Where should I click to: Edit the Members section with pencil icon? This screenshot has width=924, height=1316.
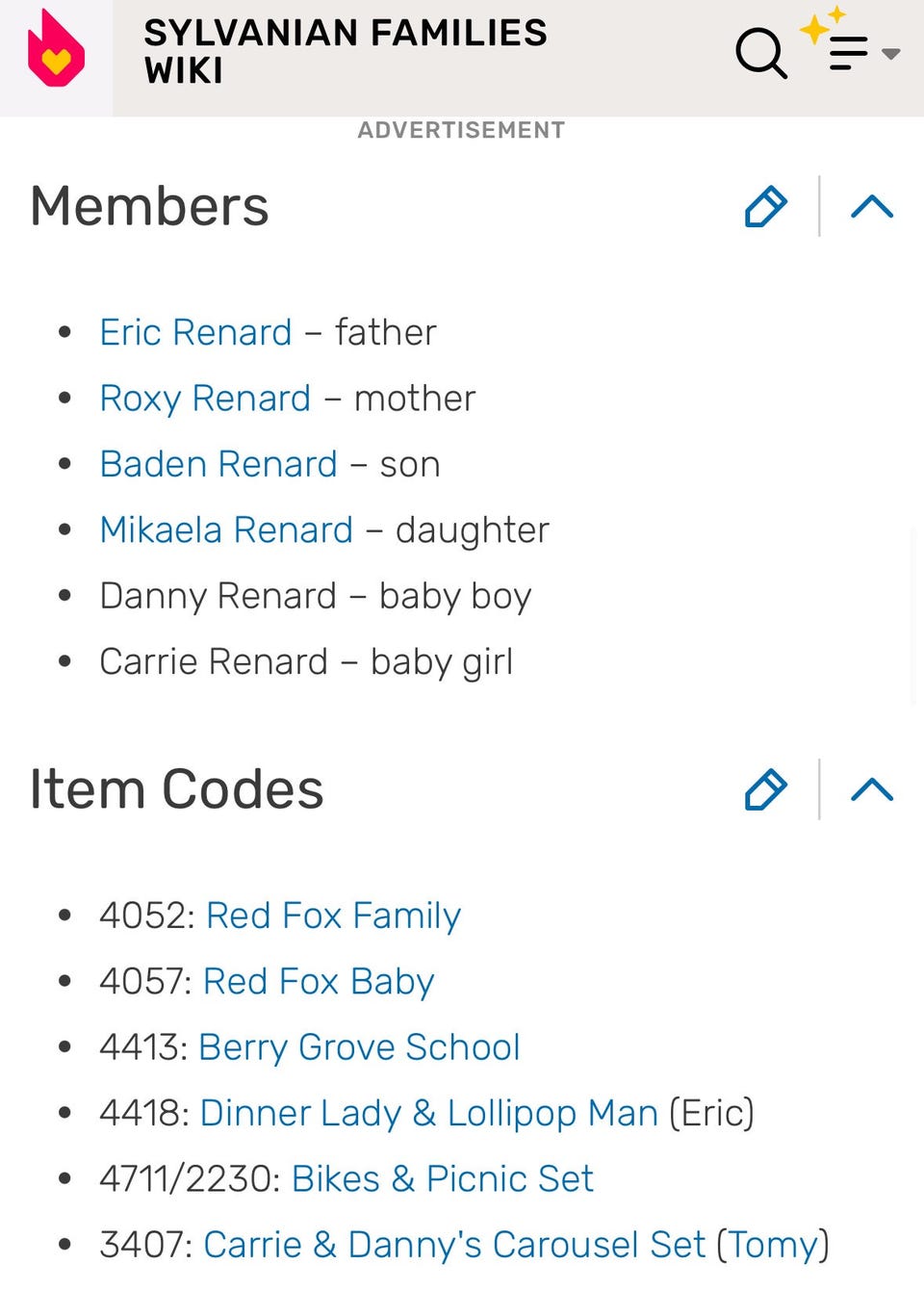pos(766,206)
